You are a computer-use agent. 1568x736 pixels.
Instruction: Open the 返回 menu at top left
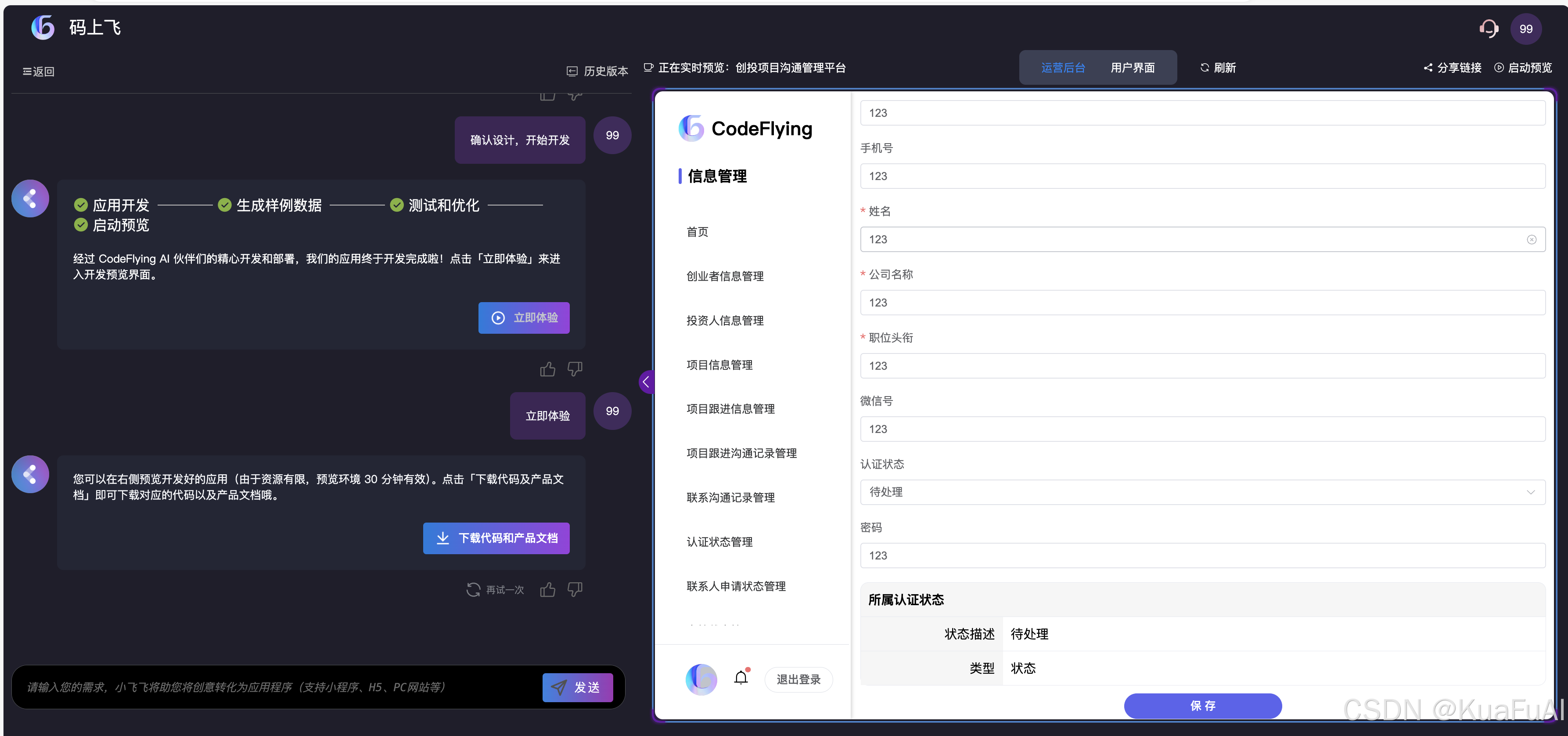(x=38, y=72)
